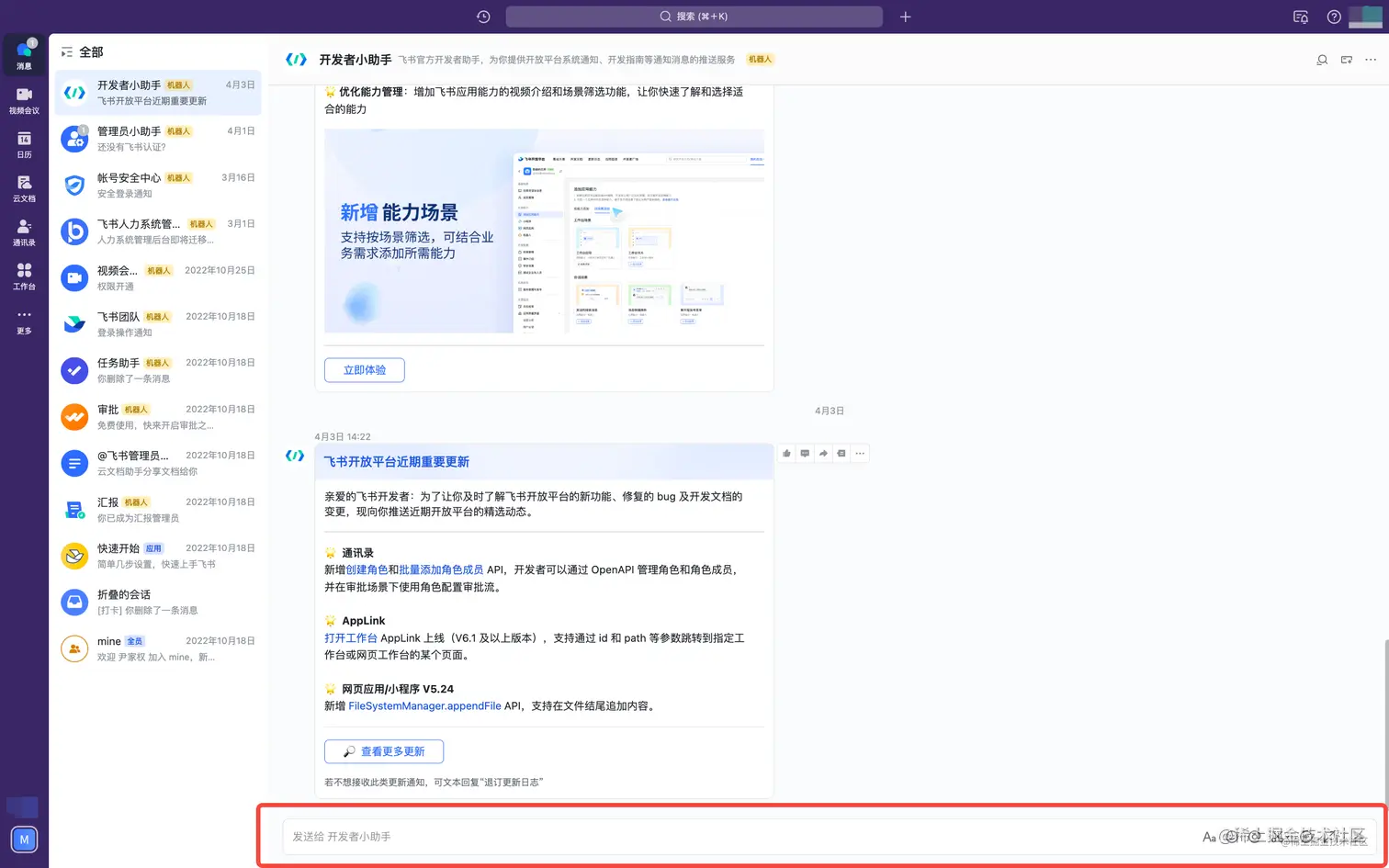The height and width of the screenshot is (868, 1389).
Task: Show 更多 options in the sidebar
Action: (x=24, y=321)
